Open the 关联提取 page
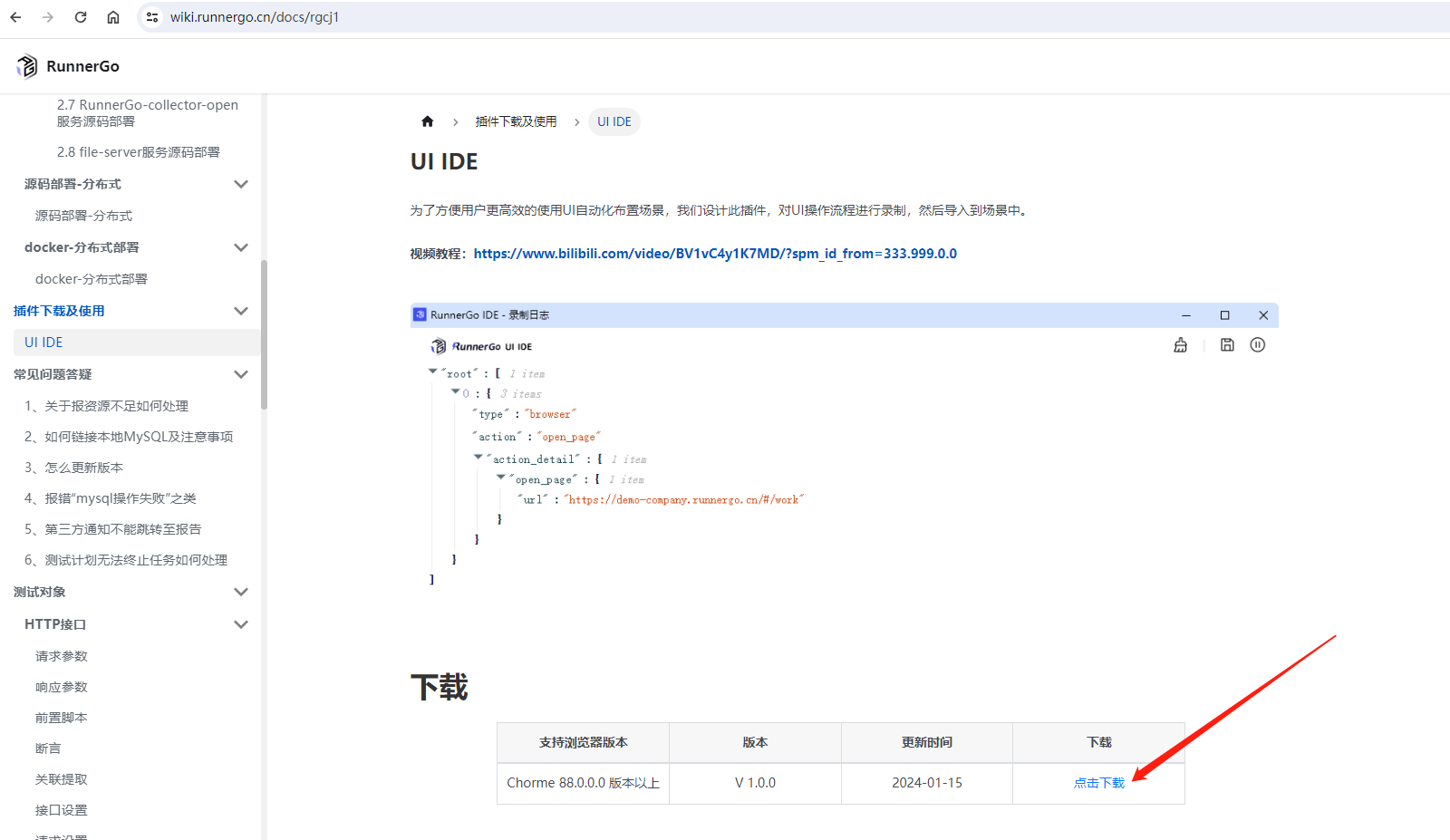This screenshot has width=1450, height=840. point(62,779)
